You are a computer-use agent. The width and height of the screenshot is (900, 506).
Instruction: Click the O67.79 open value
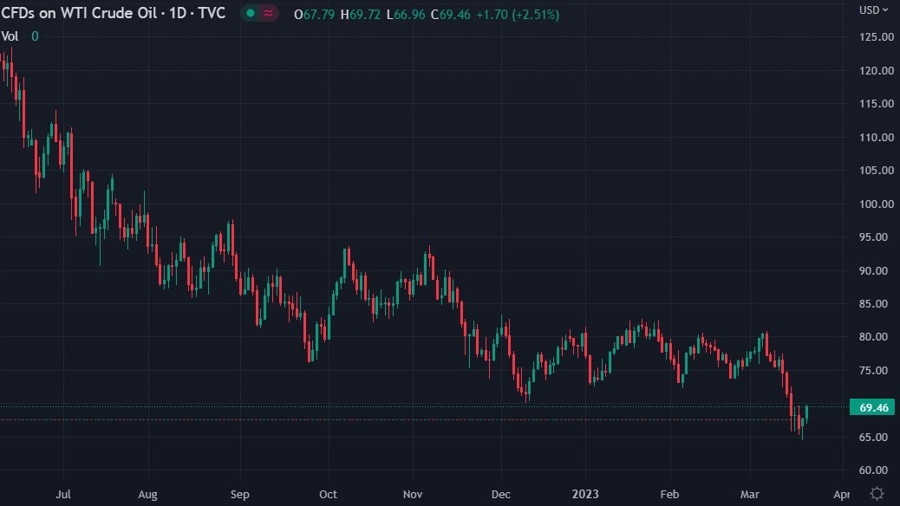[314, 14]
